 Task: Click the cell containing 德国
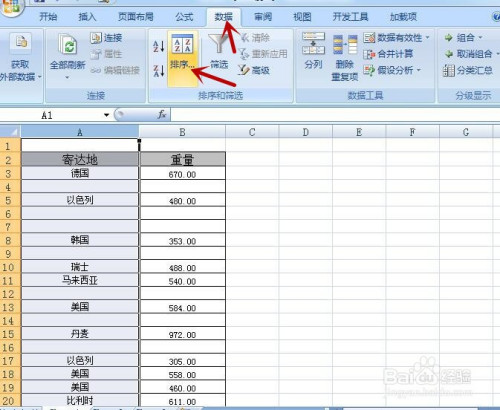(x=80, y=173)
